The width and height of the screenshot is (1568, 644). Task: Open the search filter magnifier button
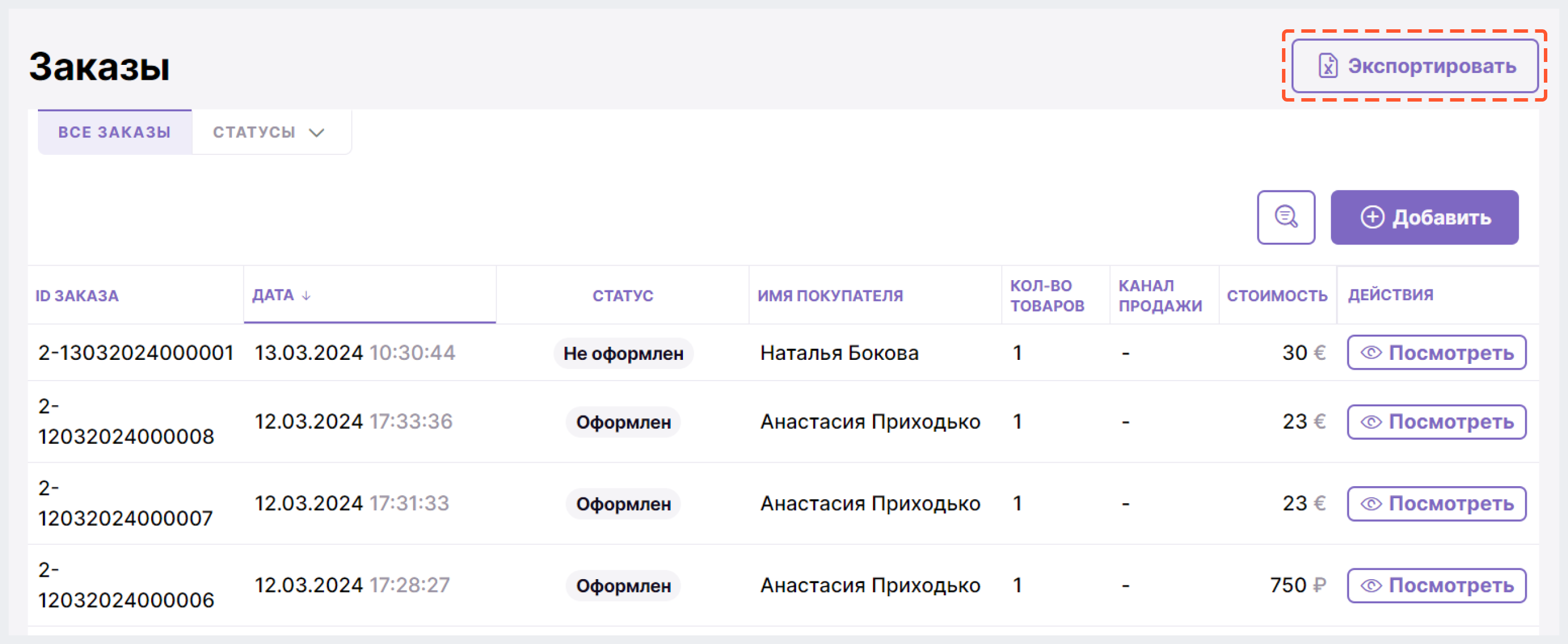tap(1286, 217)
